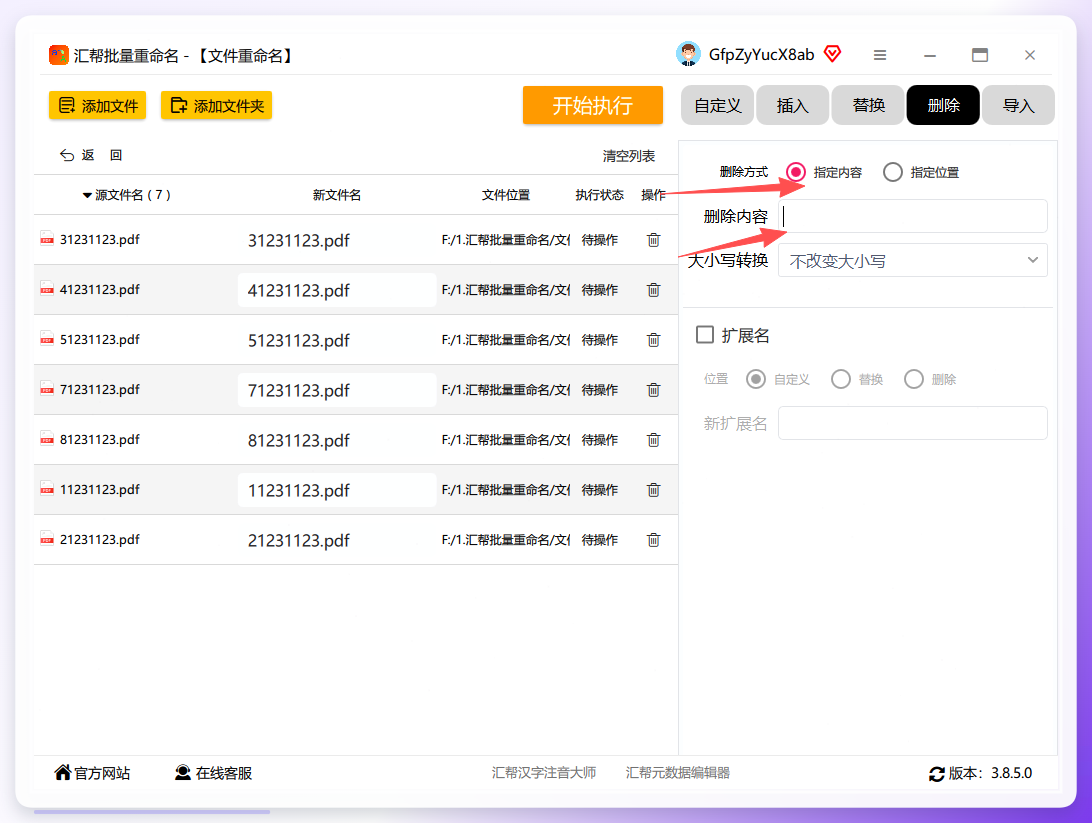Switch to the 替换 tab
Image resolution: width=1092 pixels, height=823 pixels.
click(x=868, y=105)
